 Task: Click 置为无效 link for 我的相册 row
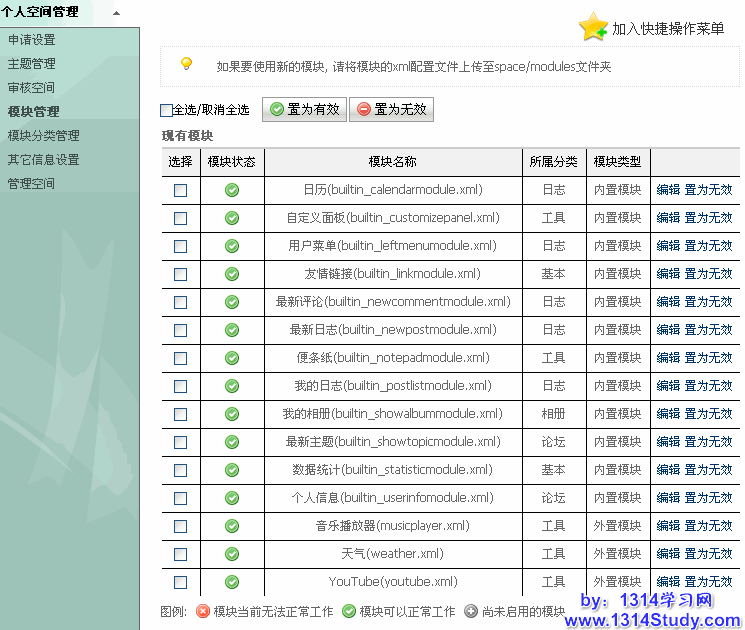pyautogui.click(x=708, y=414)
